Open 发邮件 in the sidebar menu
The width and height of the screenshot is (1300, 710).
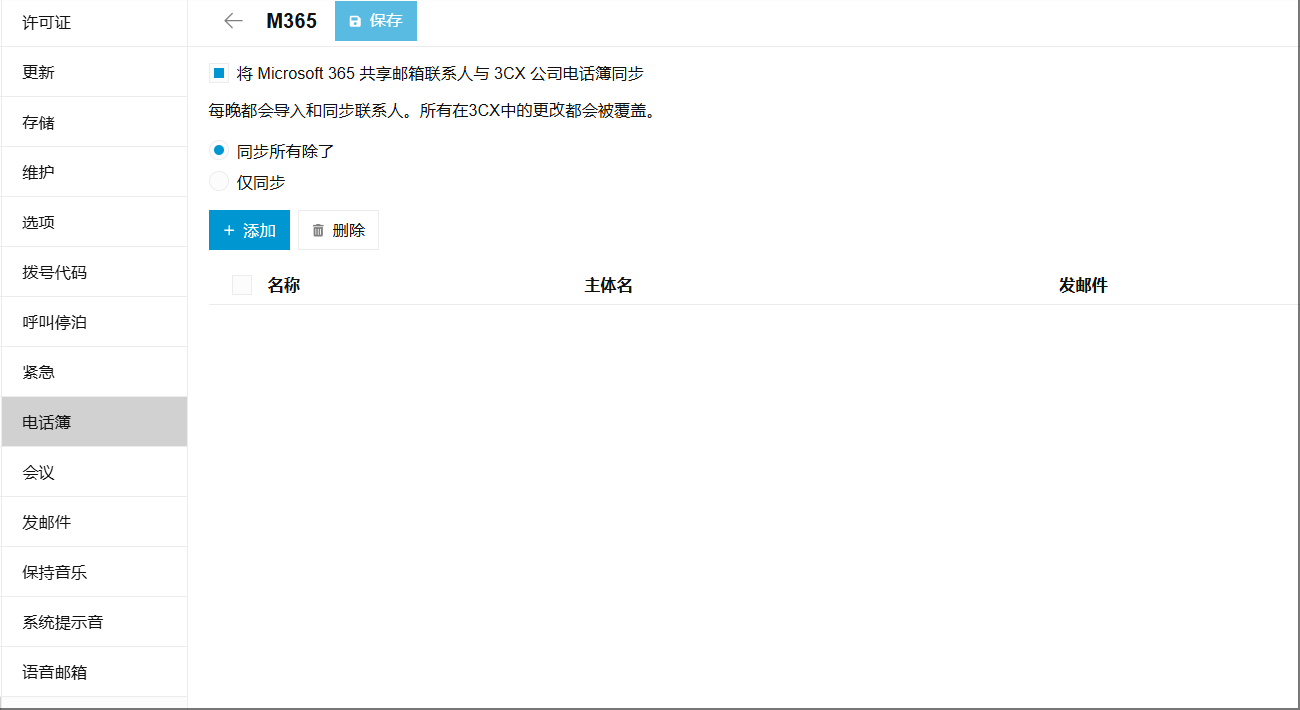point(94,522)
